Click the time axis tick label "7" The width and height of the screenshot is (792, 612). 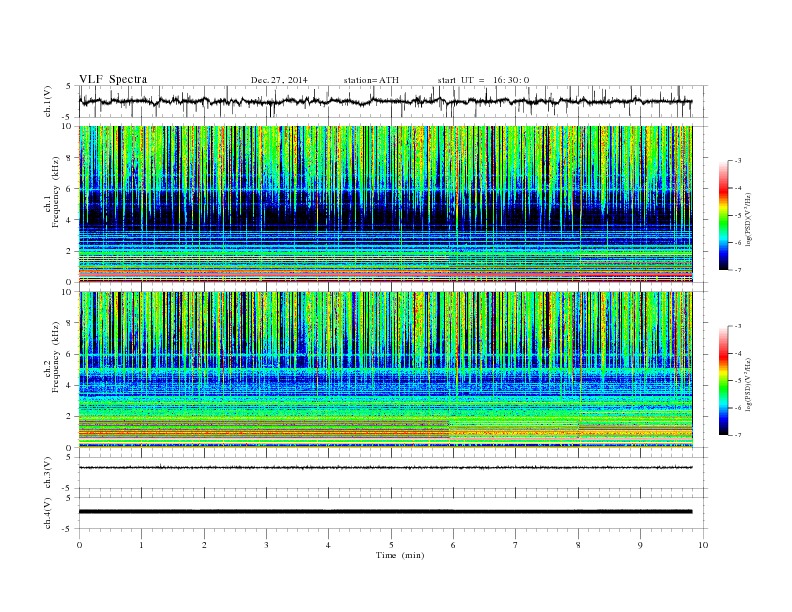(516, 545)
